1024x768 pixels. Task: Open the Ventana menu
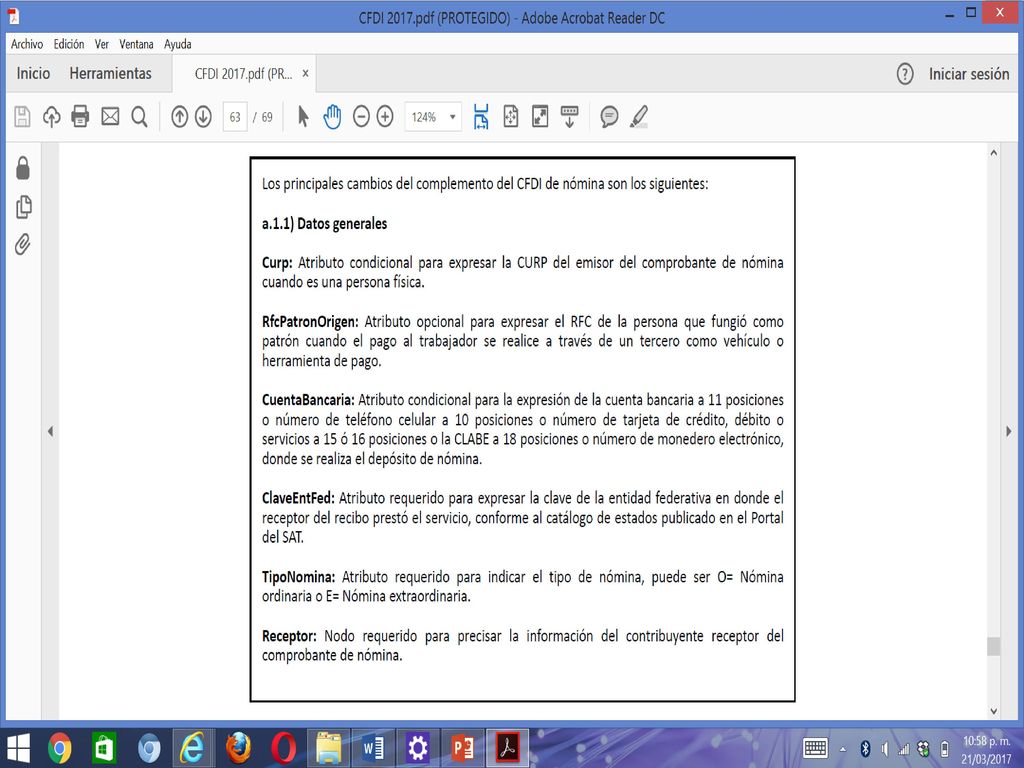point(136,44)
